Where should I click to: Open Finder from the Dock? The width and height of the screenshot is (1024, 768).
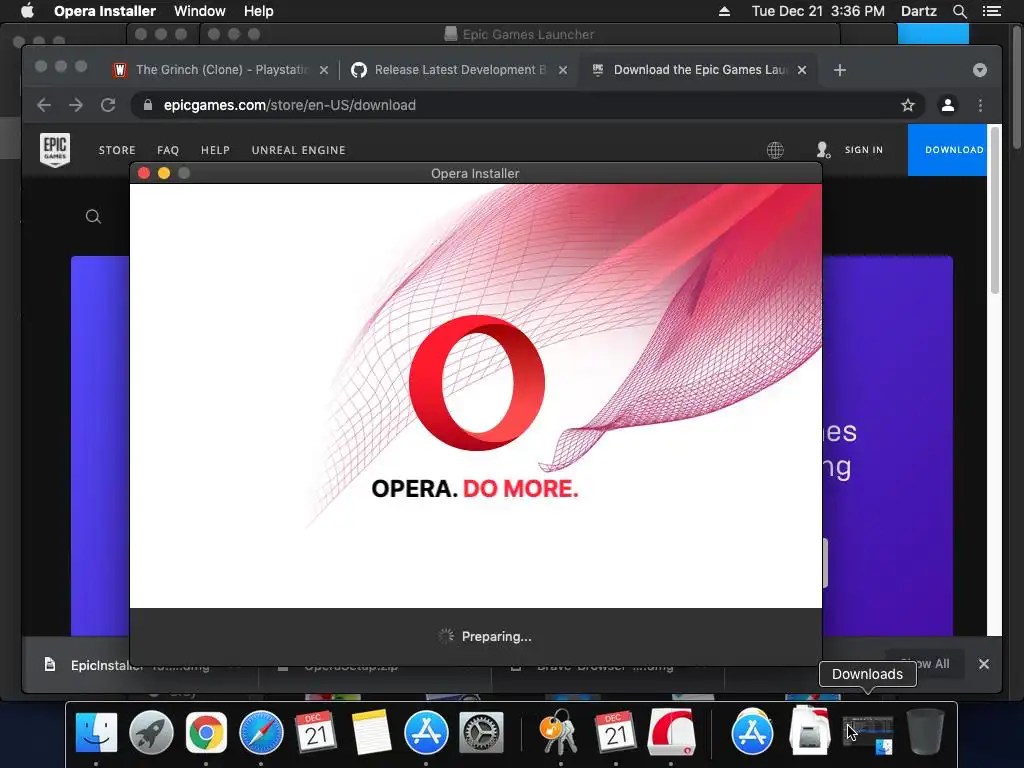(96, 732)
